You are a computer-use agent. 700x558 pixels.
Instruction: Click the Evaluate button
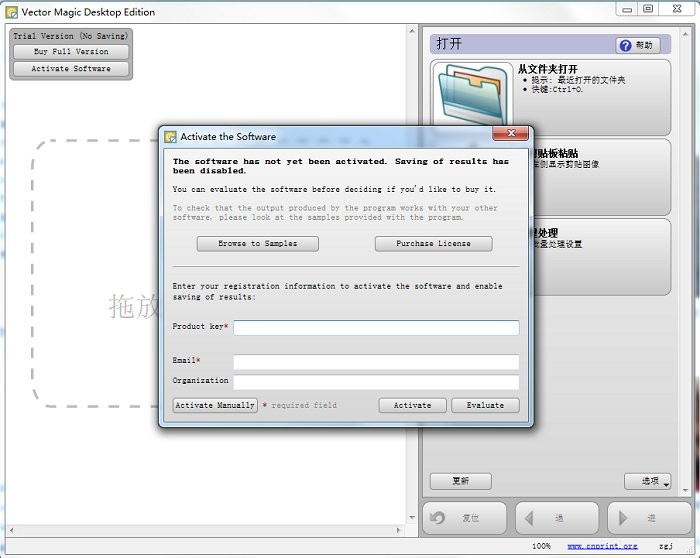click(x=485, y=405)
